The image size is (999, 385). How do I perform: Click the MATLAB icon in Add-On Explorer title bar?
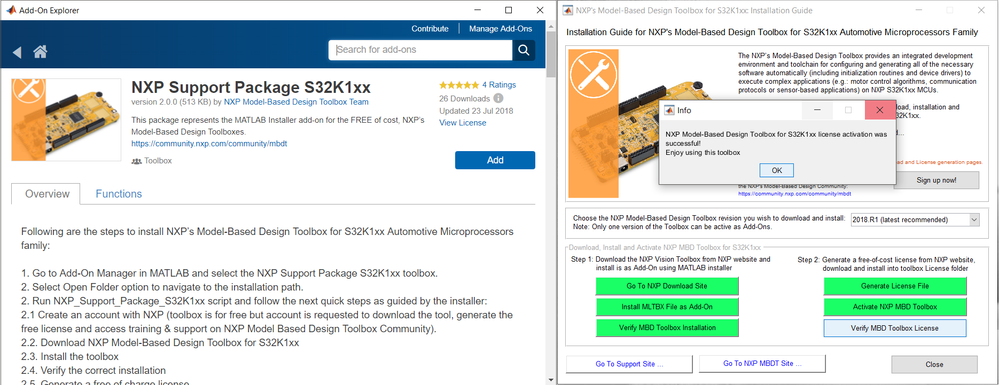pyautogui.click(x=10, y=10)
